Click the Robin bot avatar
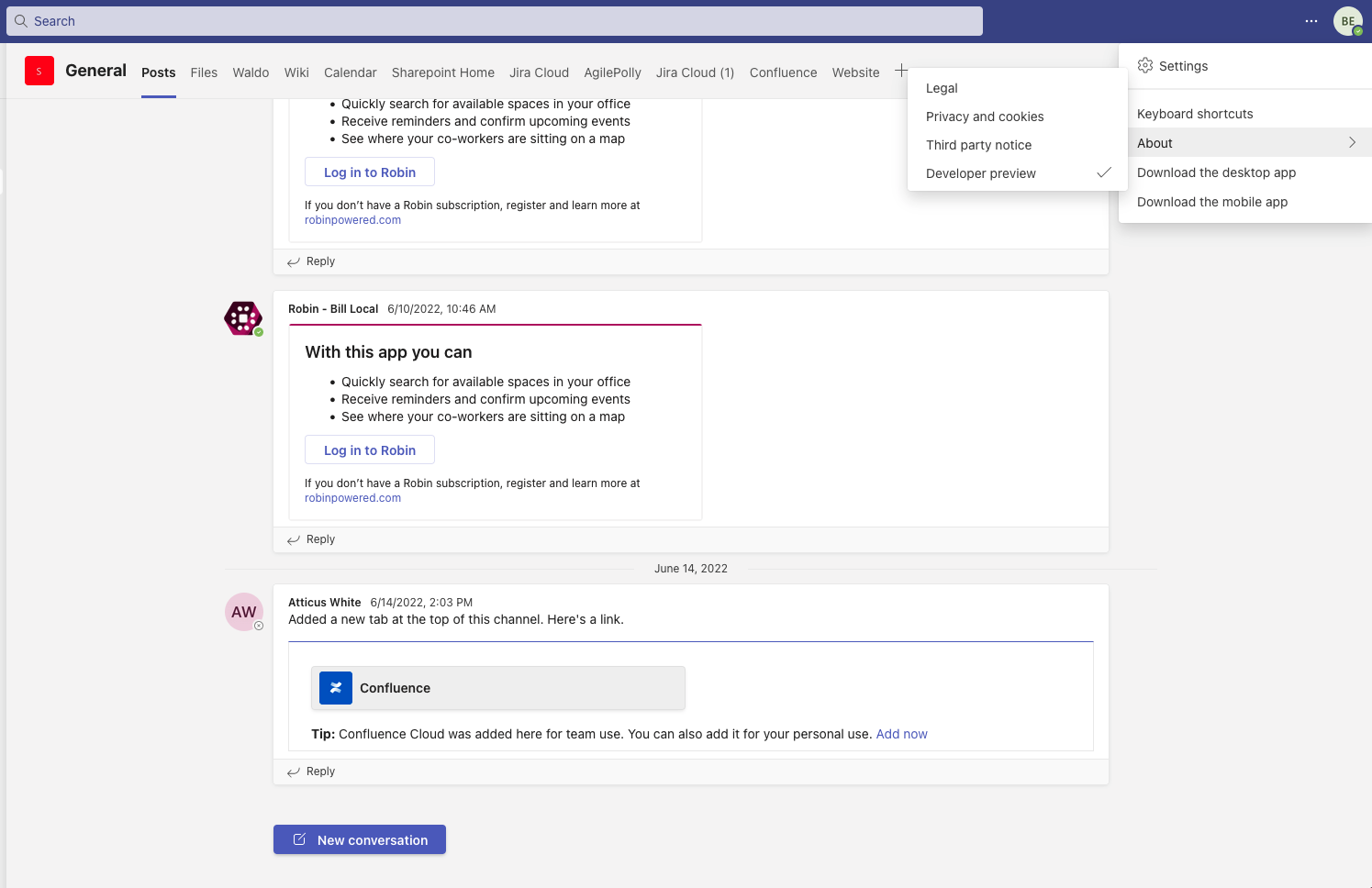This screenshot has width=1372, height=888. [x=243, y=317]
